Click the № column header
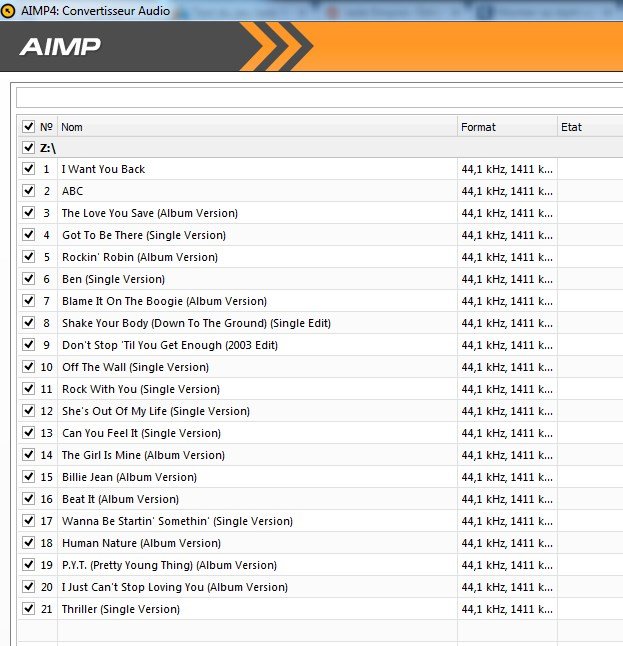The image size is (623, 646). tap(46, 127)
